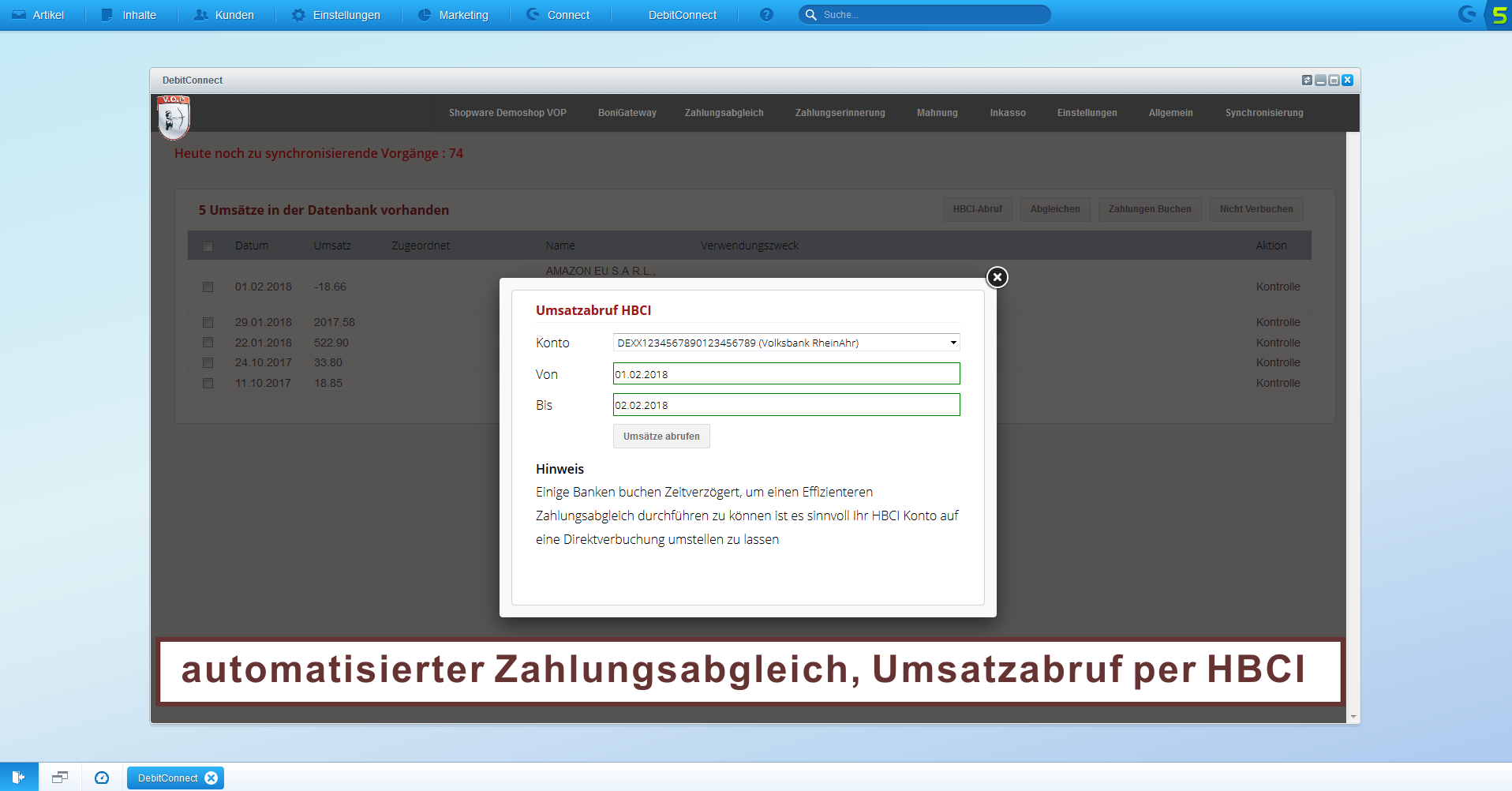Click the Datum column header
Screen dimensions: 1512x791
tap(252, 246)
